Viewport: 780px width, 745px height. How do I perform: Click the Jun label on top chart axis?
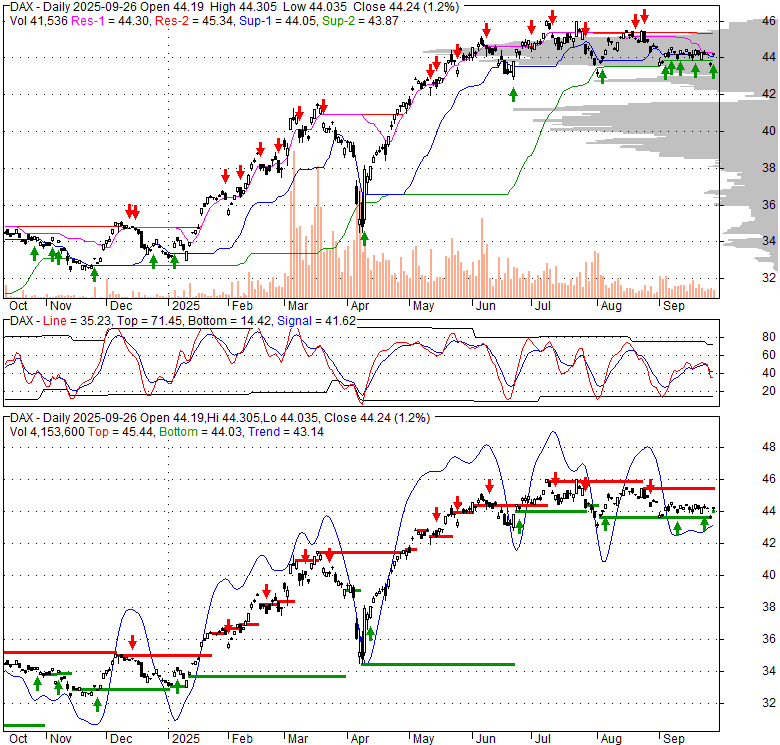pyautogui.click(x=486, y=305)
